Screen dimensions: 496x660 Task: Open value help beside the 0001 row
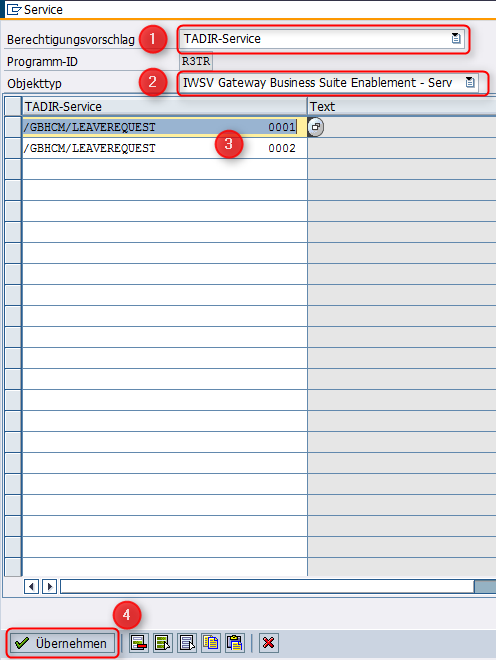tap(316, 127)
